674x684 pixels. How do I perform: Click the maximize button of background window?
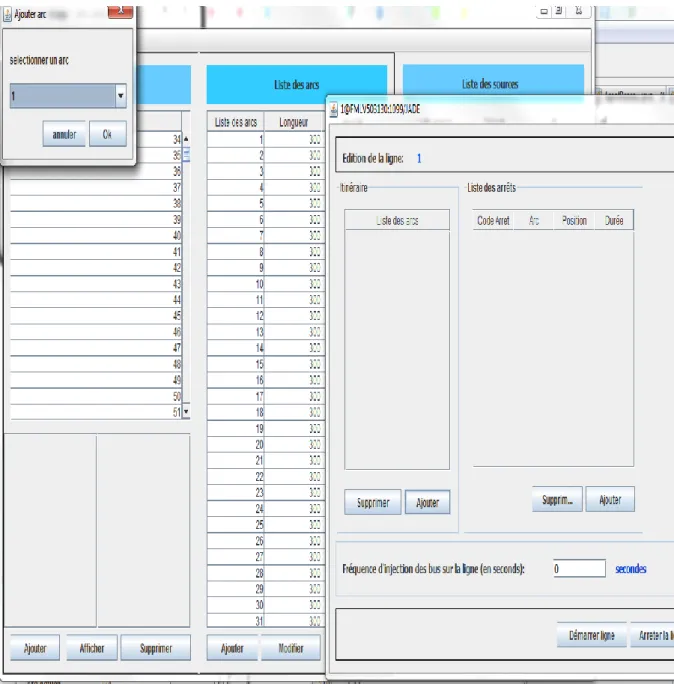click(559, 11)
